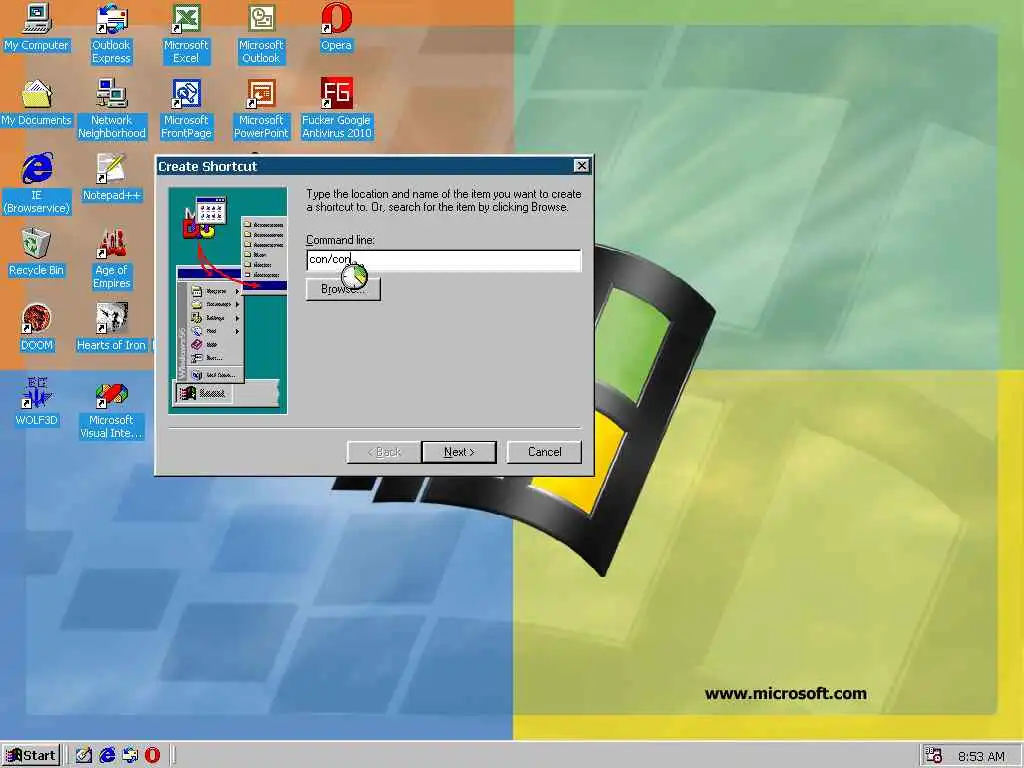
Task: Launch Opera from the quick launch bar
Action: pos(152,756)
